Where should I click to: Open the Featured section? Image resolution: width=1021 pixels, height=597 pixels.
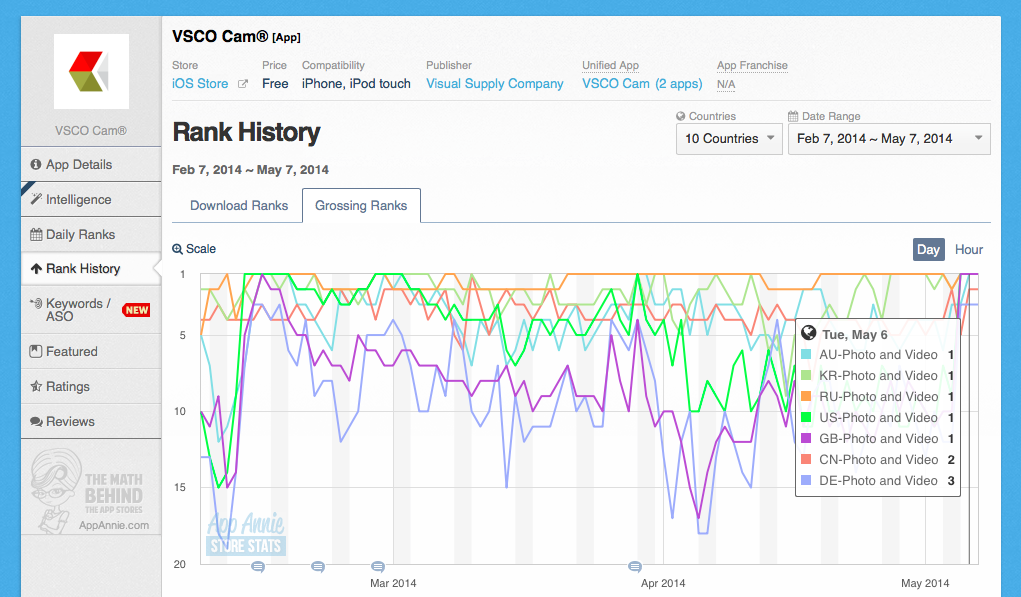(91, 352)
